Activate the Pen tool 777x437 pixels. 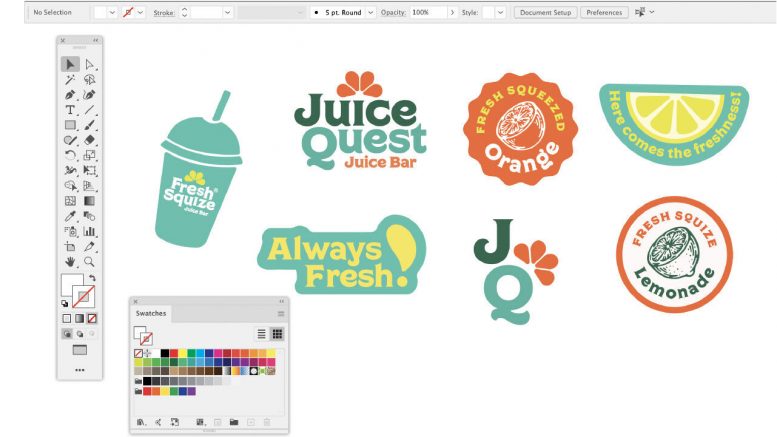(x=70, y=95)
